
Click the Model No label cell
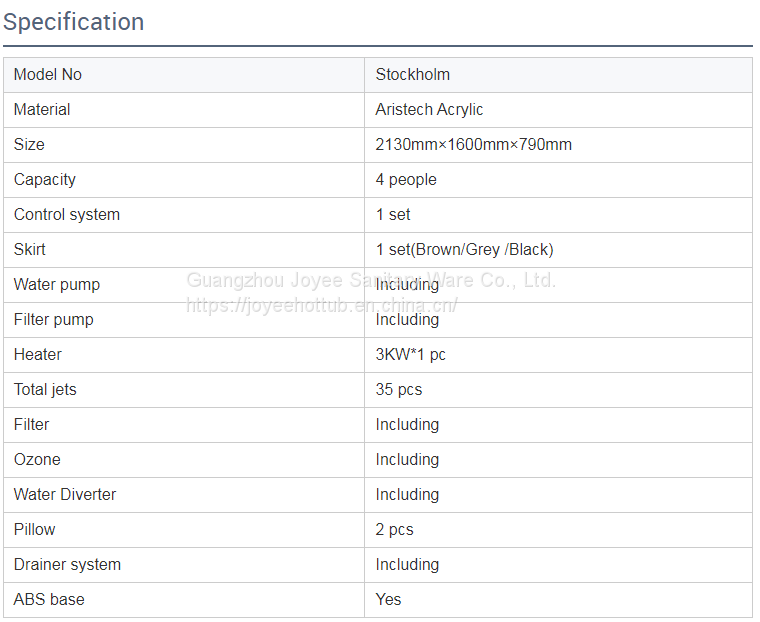tap(48, 75)
